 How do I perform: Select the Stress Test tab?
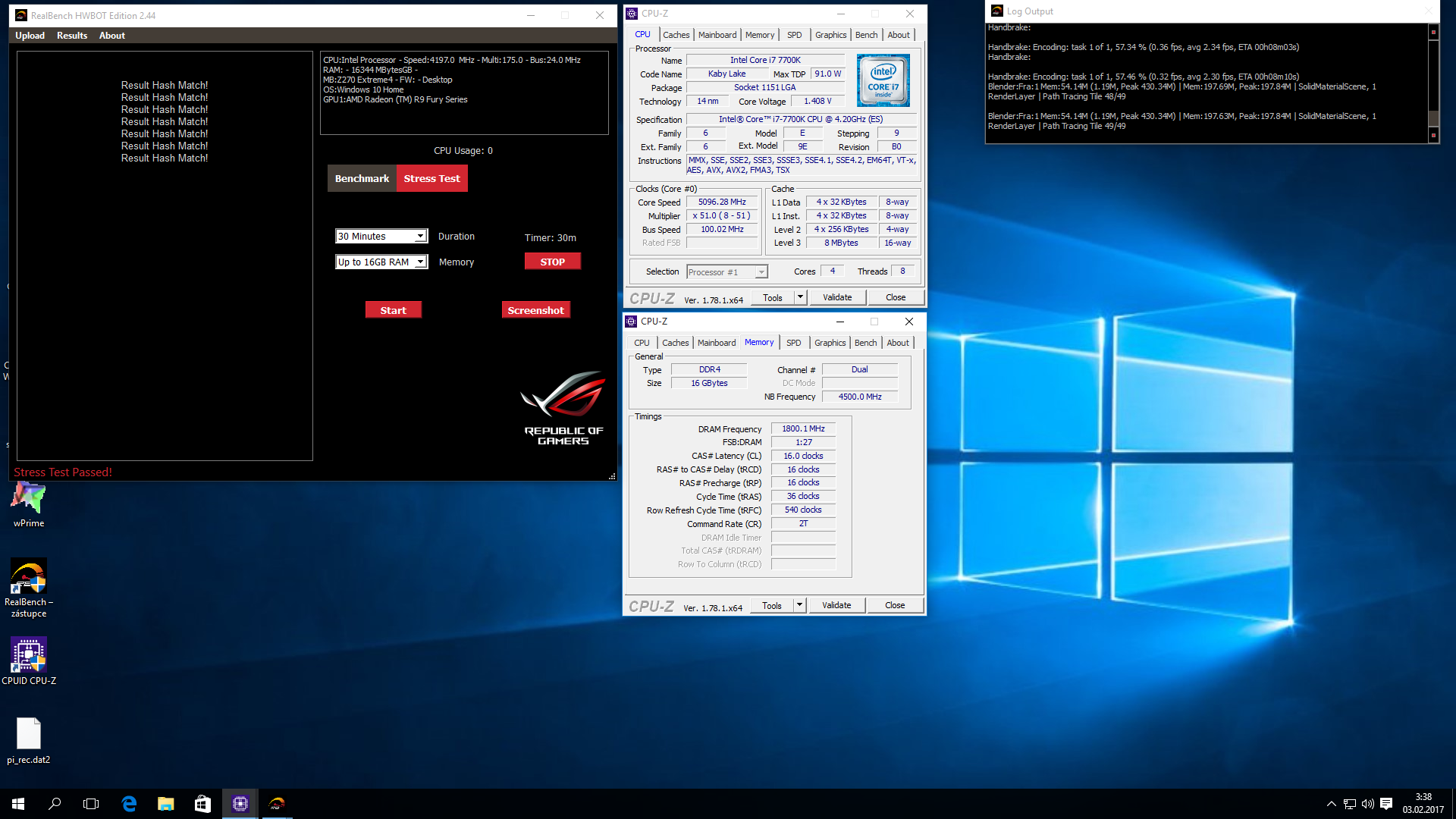pos(431,179)
